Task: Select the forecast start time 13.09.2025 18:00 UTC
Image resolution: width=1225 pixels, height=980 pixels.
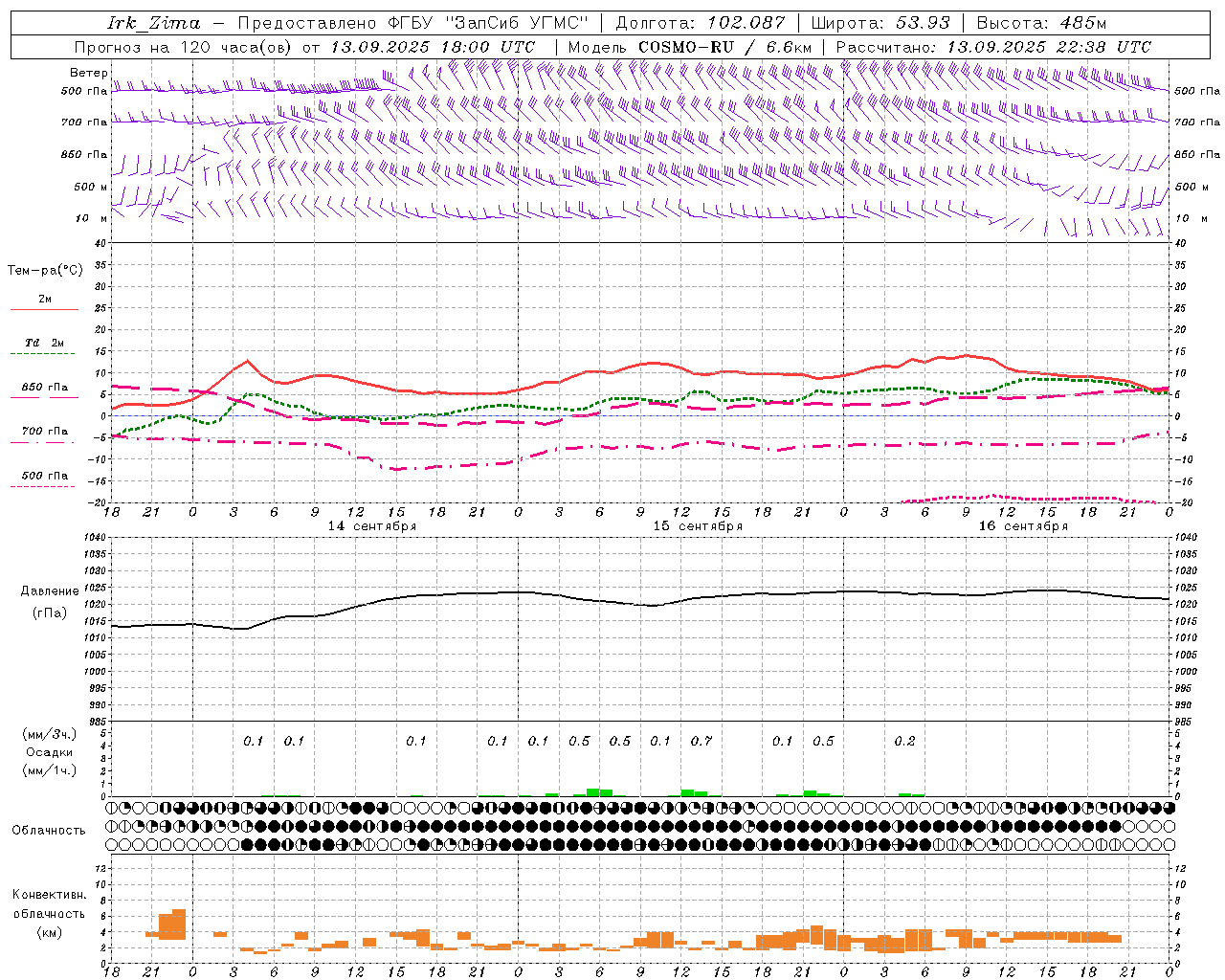Action: pyautogui.click(x=433, y=47)
